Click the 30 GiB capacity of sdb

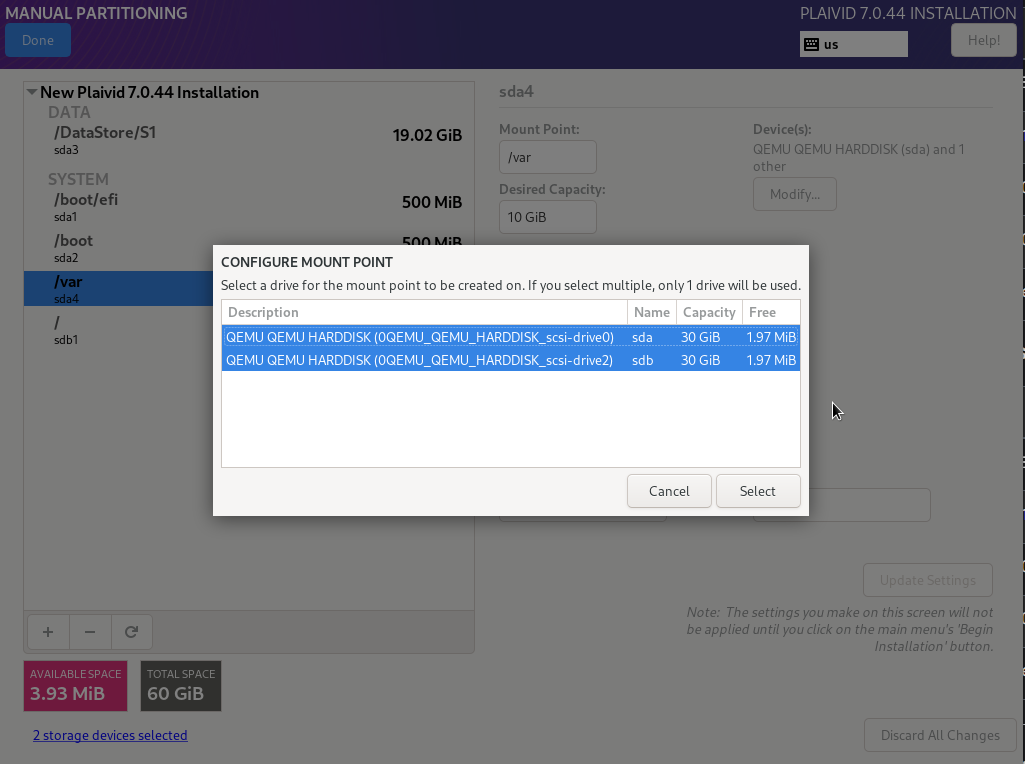(x=700, y=360)
